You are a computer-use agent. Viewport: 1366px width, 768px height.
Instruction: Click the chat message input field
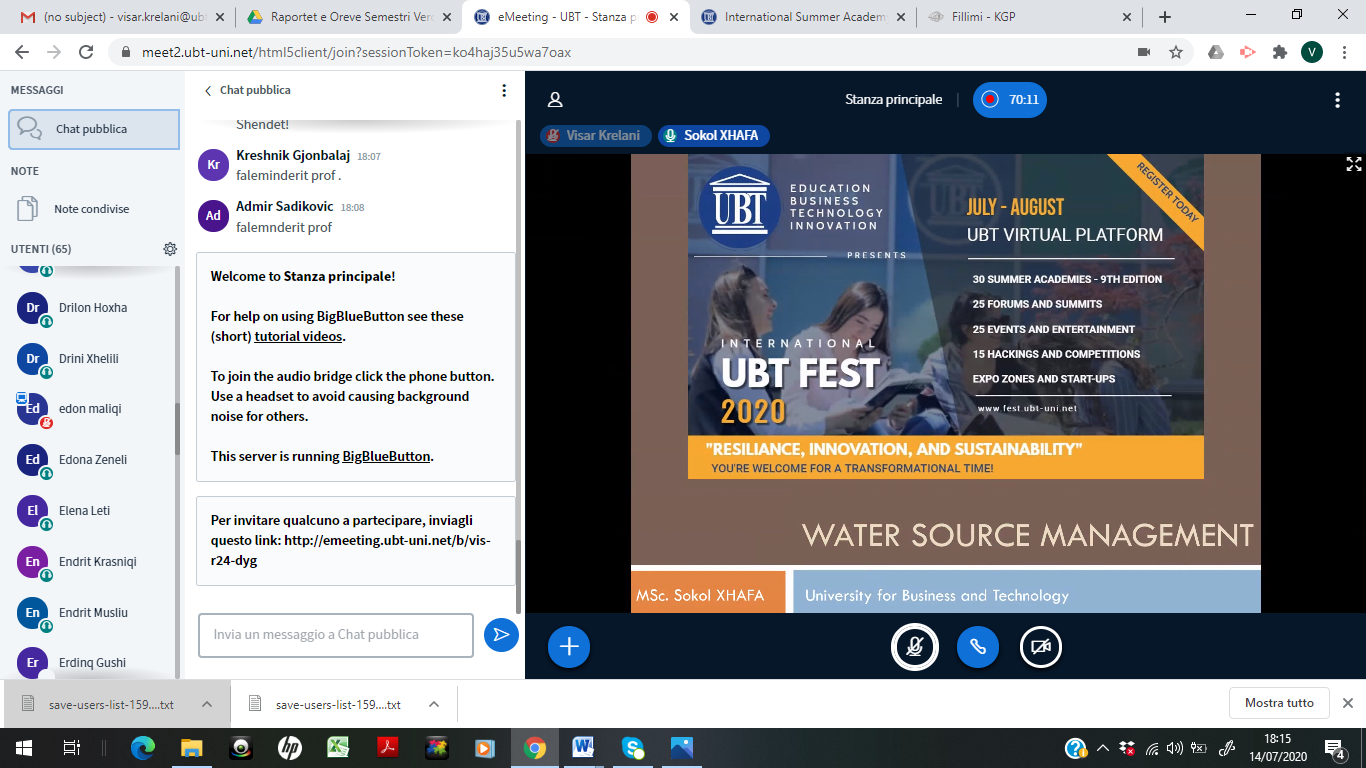pyautogui.click(x=335, y=635)
